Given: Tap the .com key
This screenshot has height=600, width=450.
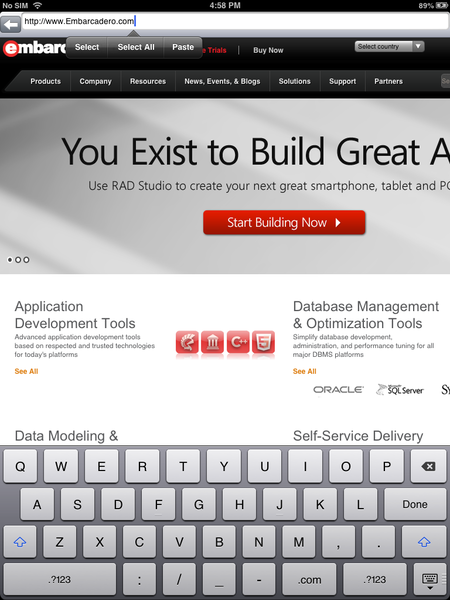Looking at the screenshot, I should pos(310,580).
